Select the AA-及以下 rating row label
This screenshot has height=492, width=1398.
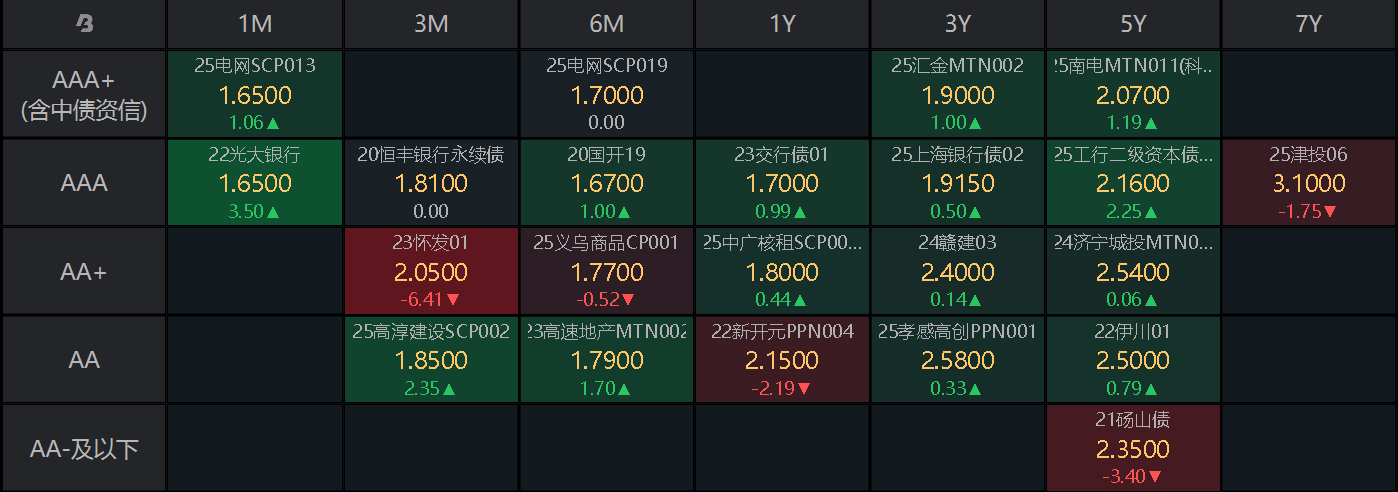(x=84, y=449)
